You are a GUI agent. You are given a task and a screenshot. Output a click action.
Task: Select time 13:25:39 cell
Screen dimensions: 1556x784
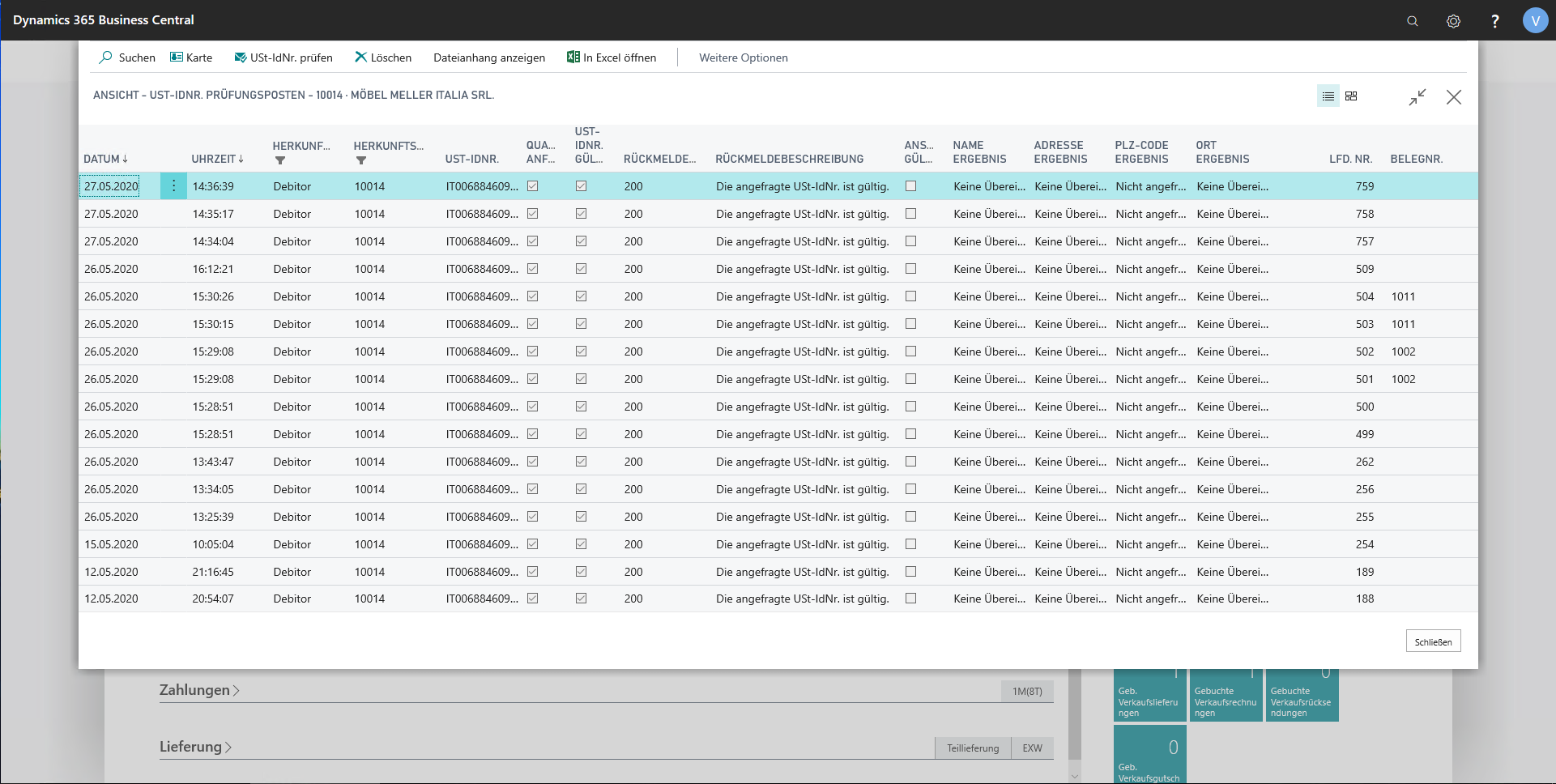pos(213,517)
